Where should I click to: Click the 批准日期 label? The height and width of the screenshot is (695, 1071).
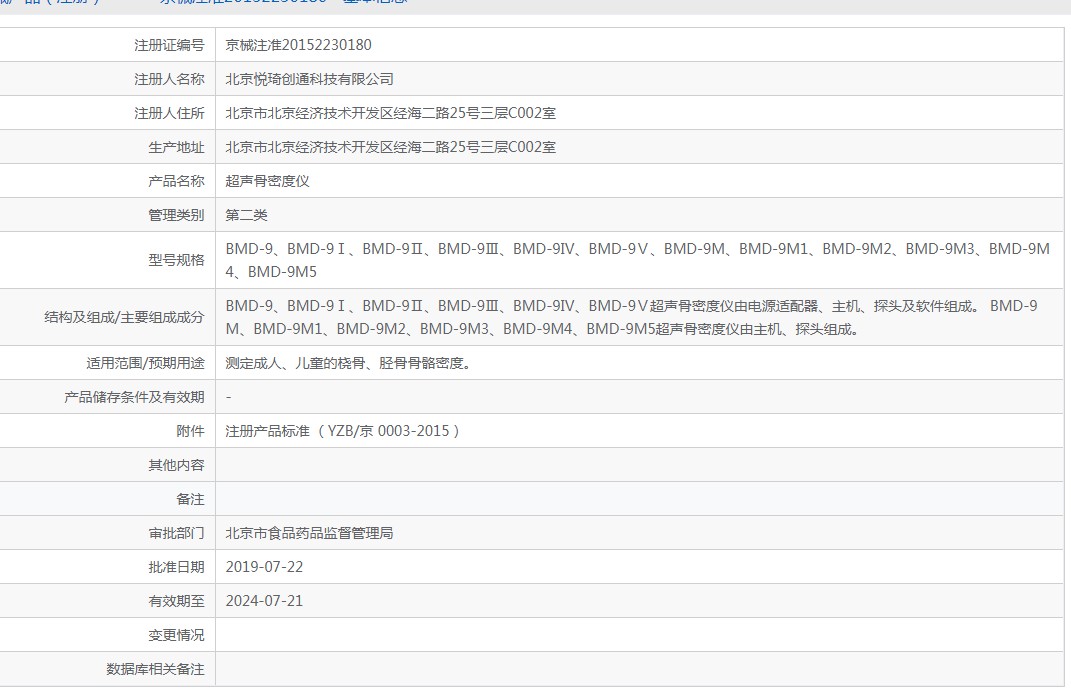tap(176, 568)
